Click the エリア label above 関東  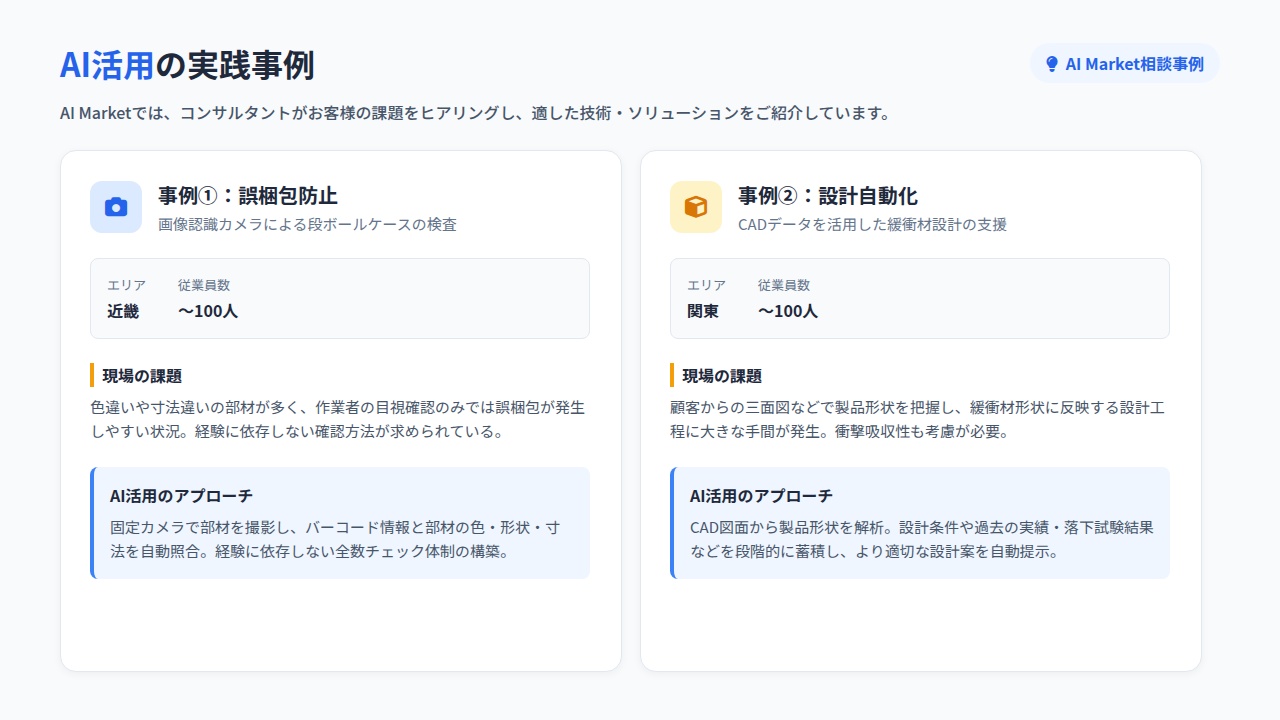707,285
